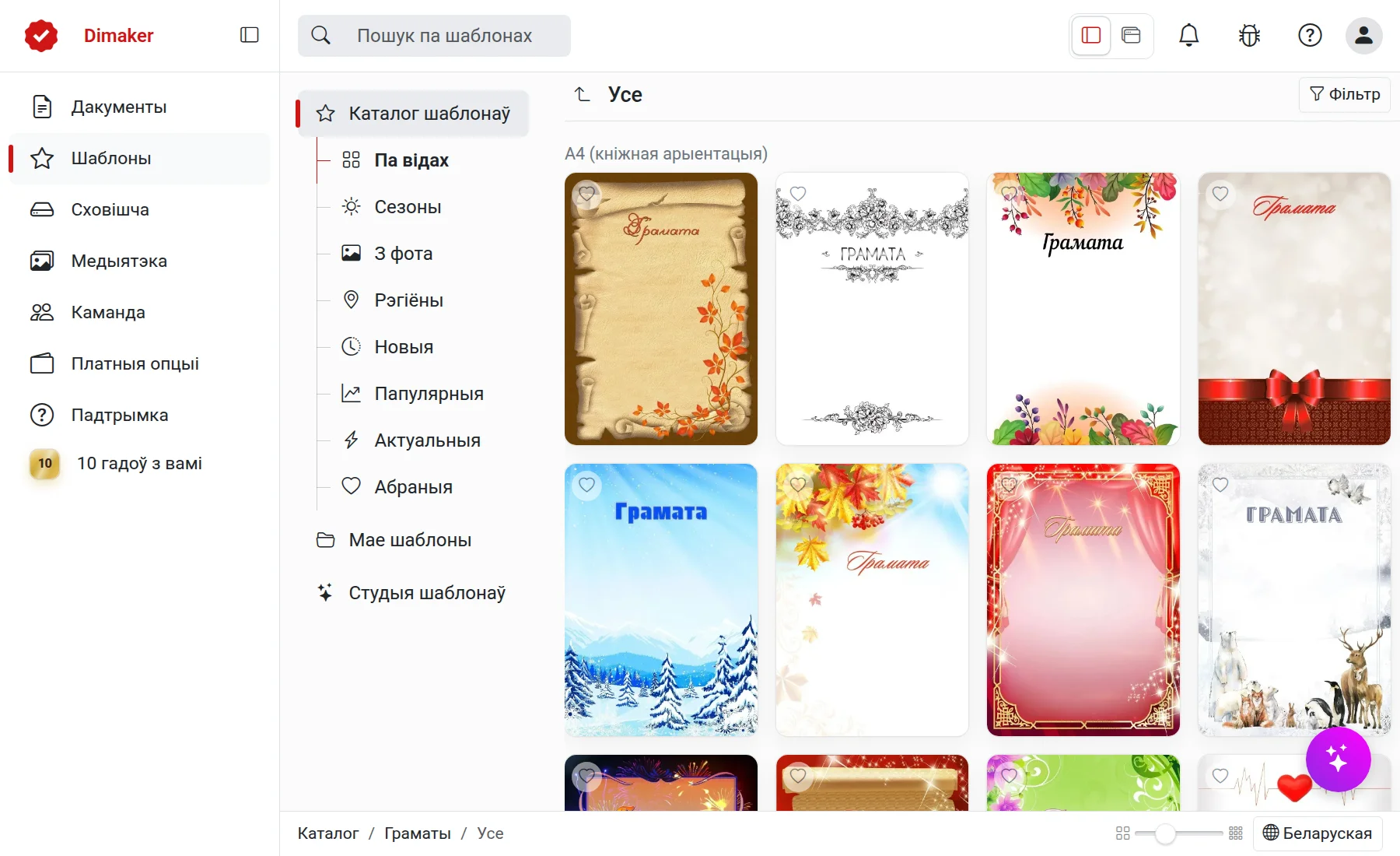Favorite the parchment scroll template
This screenshot has width=1400, height=856.
tap(586, 193)
